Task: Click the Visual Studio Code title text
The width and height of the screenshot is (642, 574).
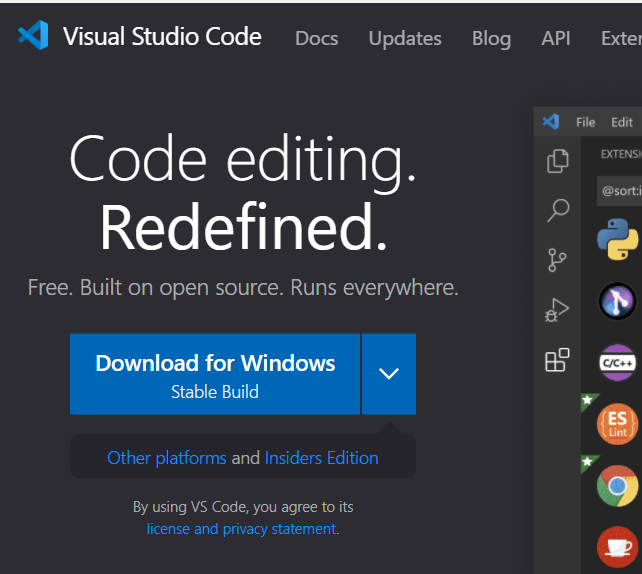Action: [162, 36]
